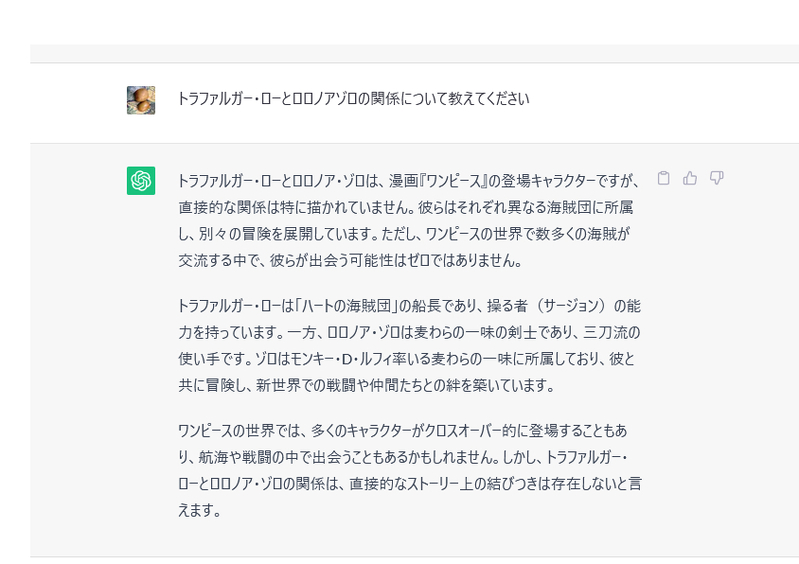Click the thumbs up icon
The width and height of the screenshot is (799, 564).
tap(690, 178)
